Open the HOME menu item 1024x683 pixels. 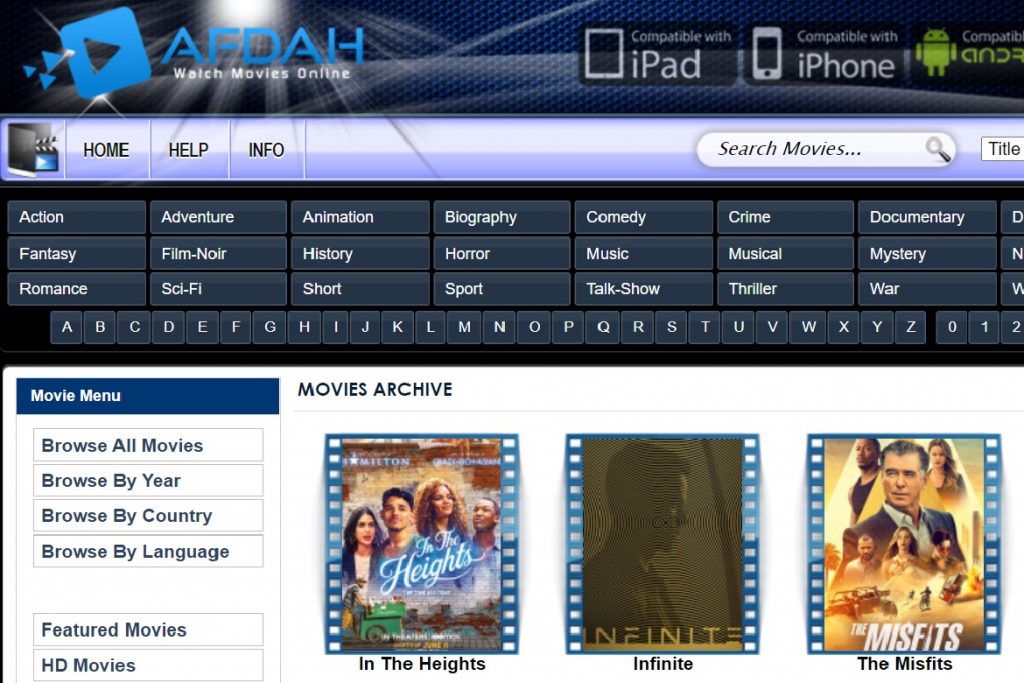click(106, 150)
